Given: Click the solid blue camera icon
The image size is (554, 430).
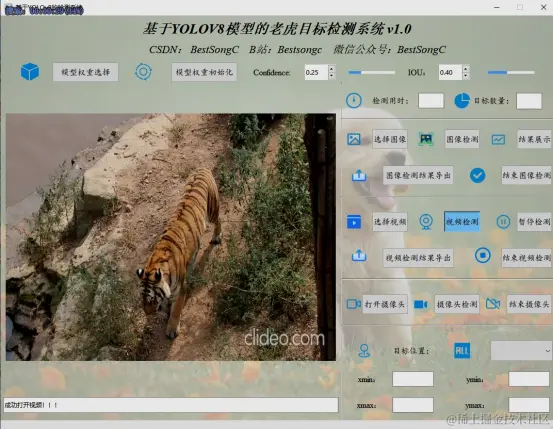Looking at the screenshot, I should (421, 304).
